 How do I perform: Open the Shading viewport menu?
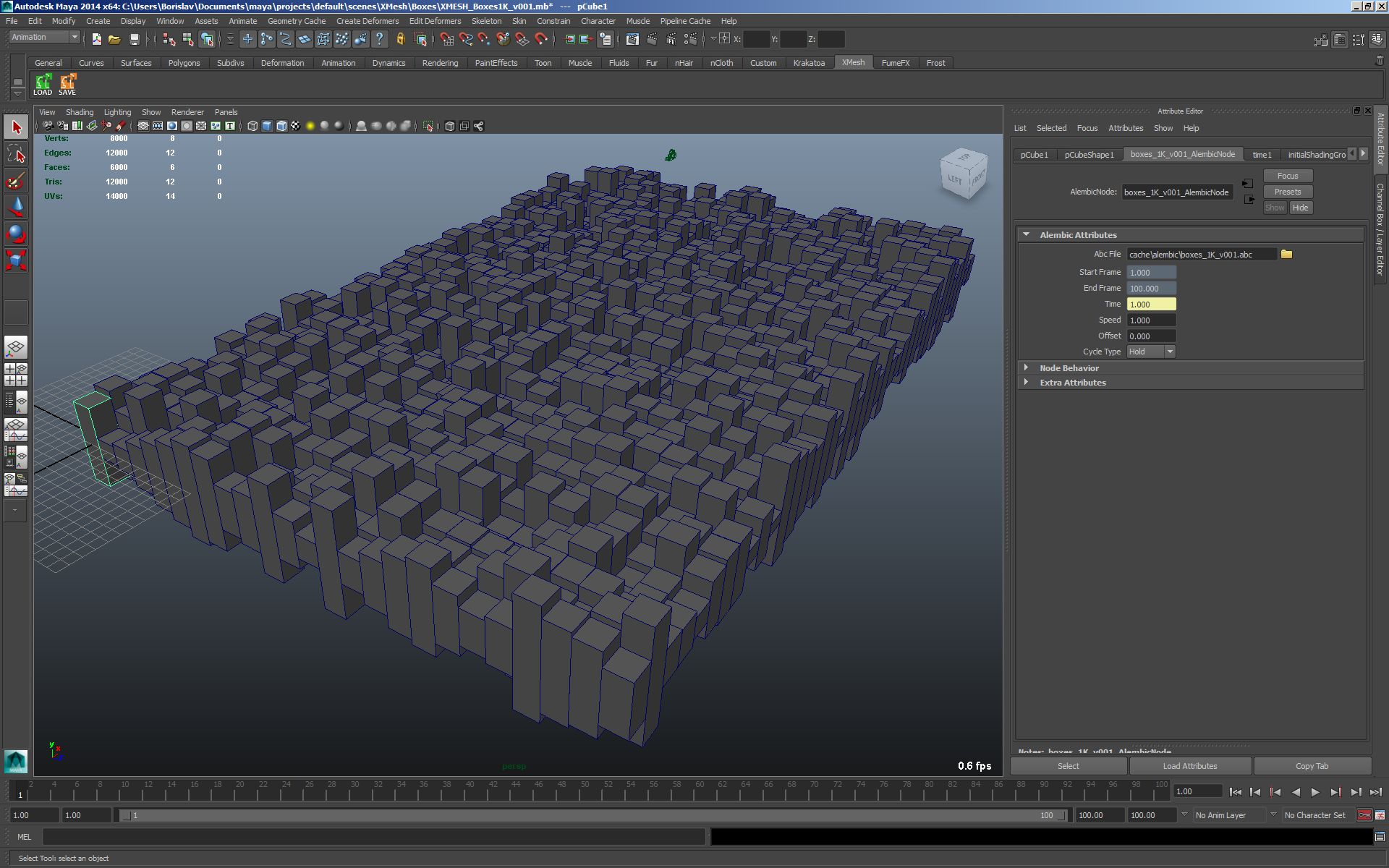tap(80, 112)
